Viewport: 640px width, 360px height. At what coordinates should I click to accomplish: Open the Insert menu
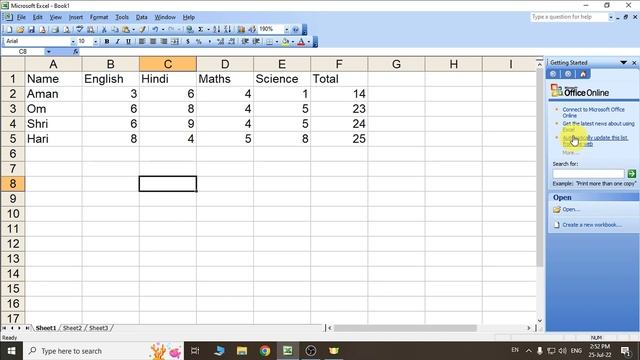click(76, 17)
